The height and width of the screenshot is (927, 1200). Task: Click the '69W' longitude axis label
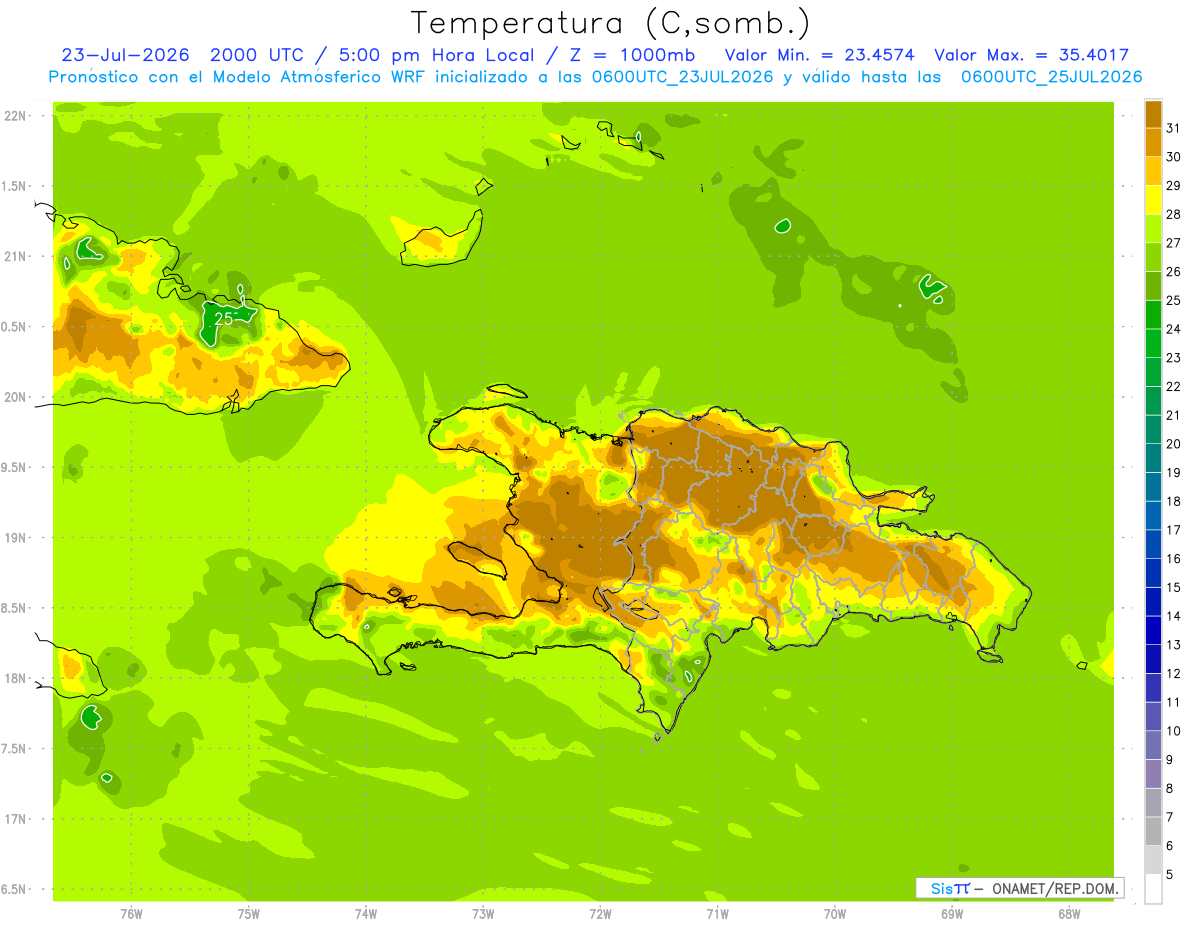(952, 913)
